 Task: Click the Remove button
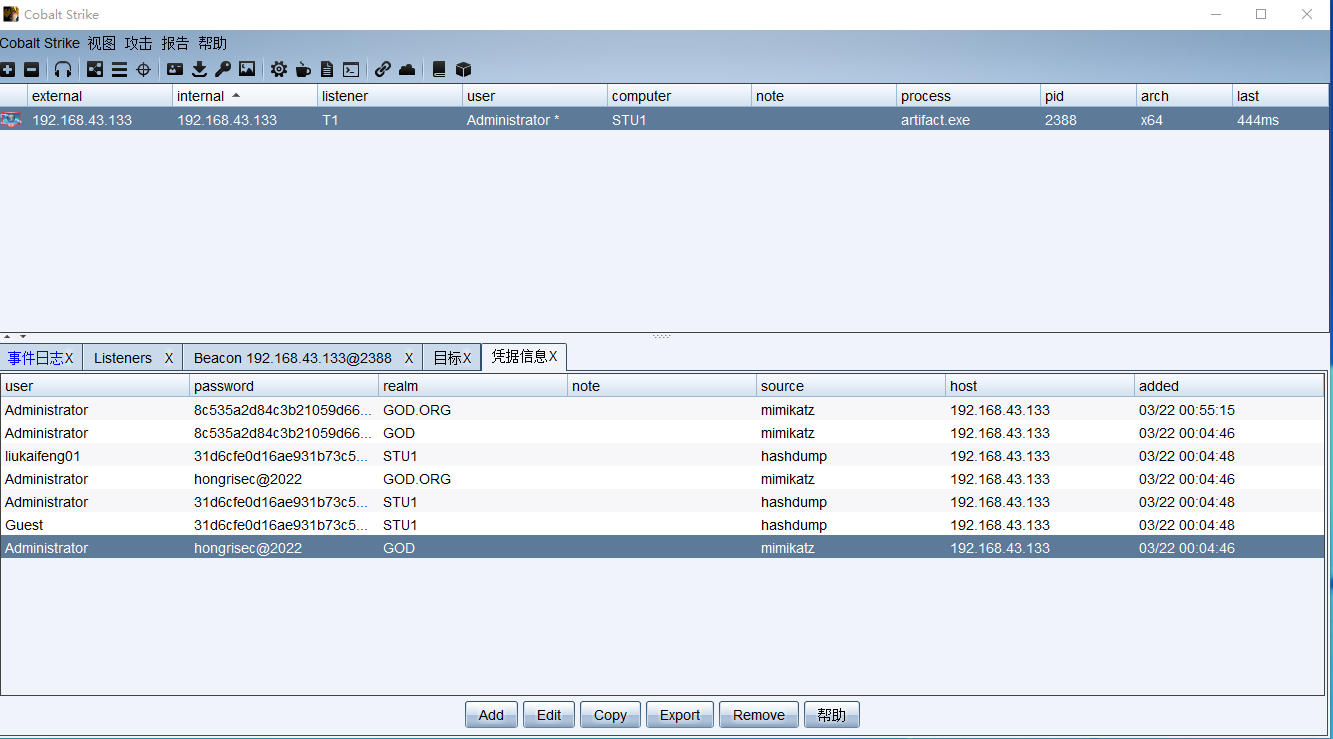click(x=759, y=714)
